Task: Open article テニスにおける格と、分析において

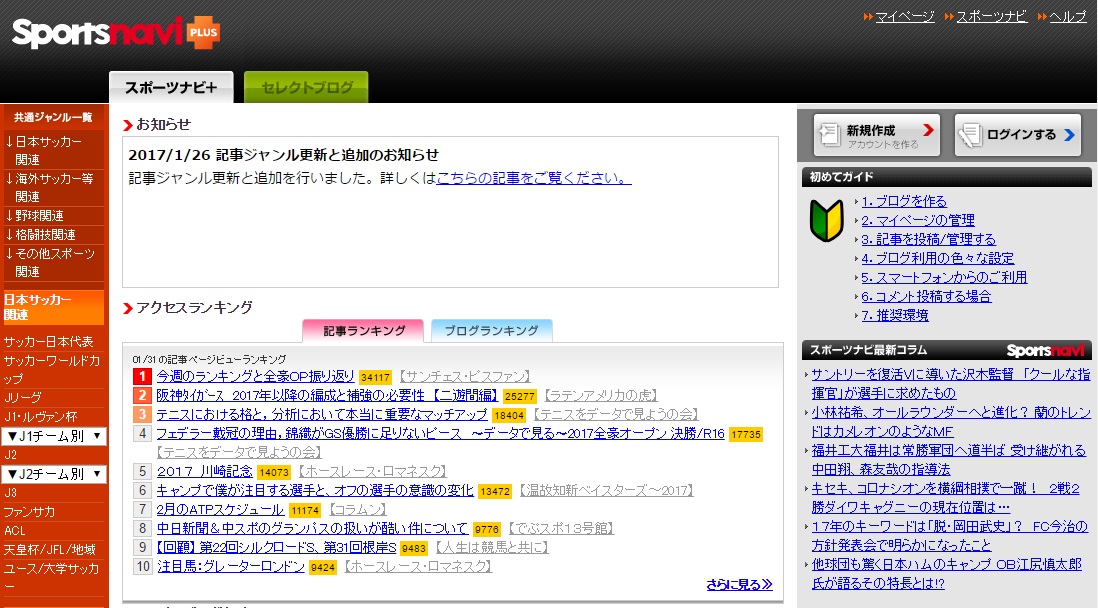Action: (x=322, y=415)
